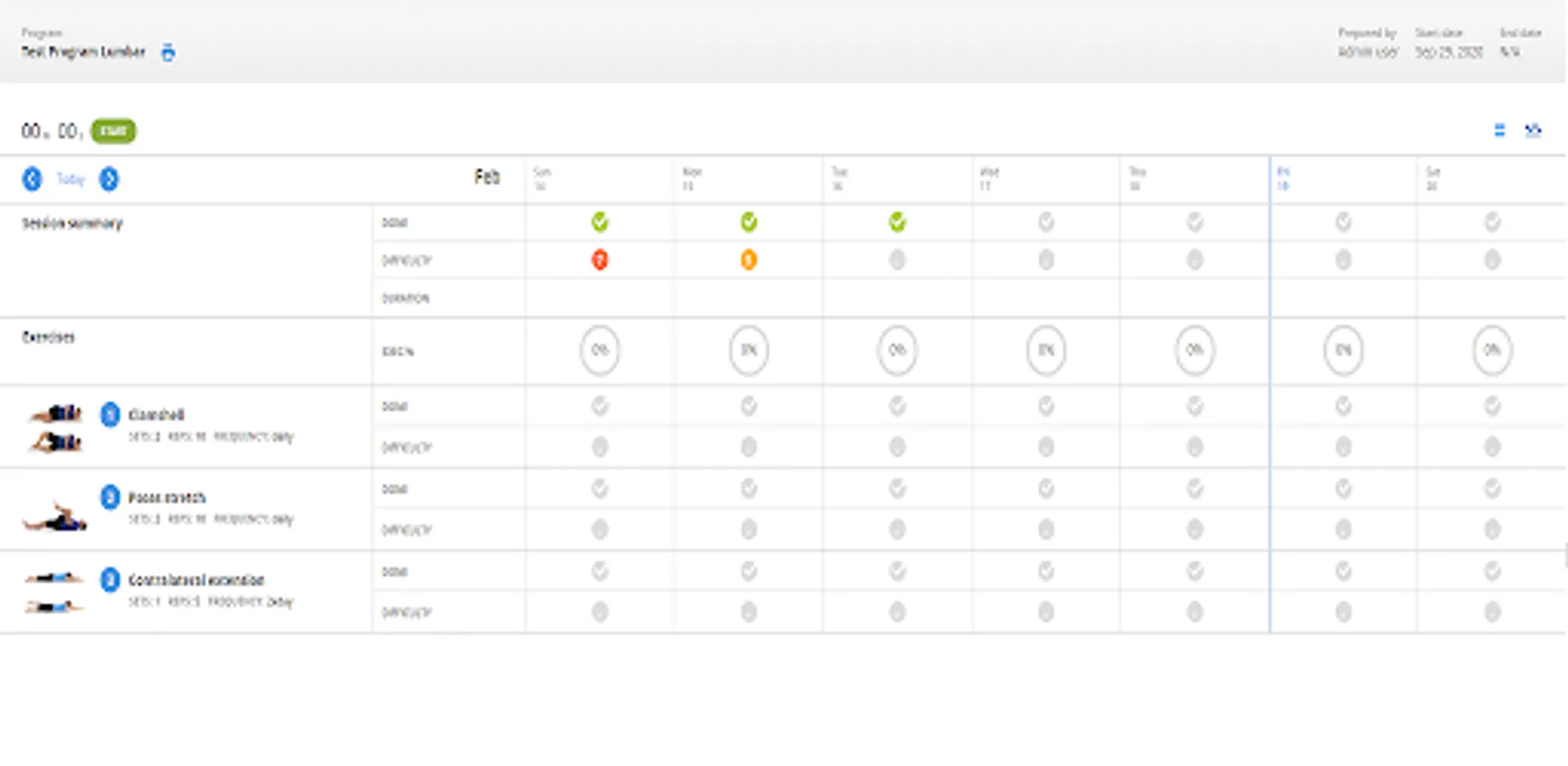This screenshot has height=766, width=1568.
Task: Mark Contralateral extension as done on Sunday
Action: point(600,571)
